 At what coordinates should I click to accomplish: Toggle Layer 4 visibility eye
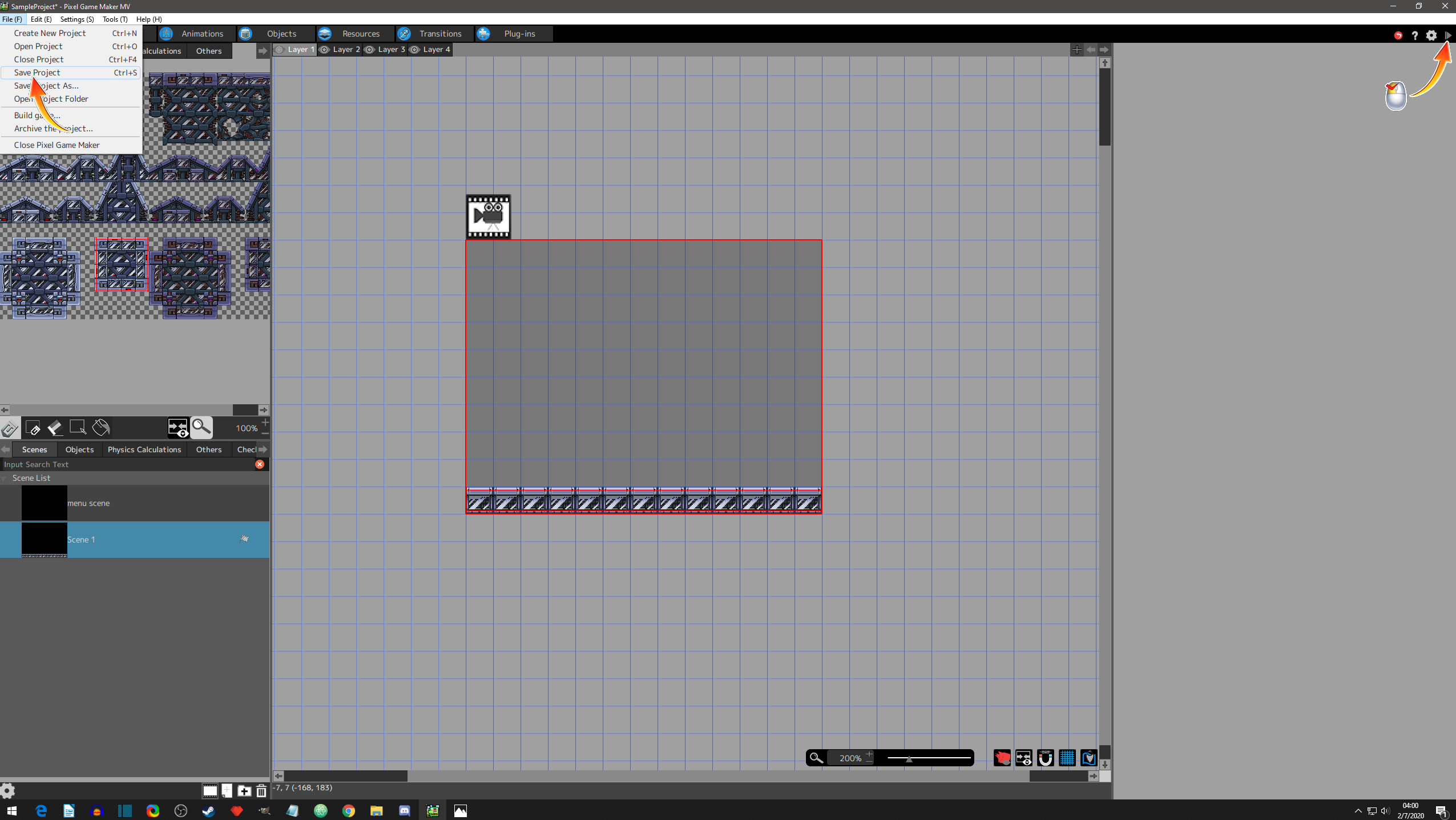(415, 50)
